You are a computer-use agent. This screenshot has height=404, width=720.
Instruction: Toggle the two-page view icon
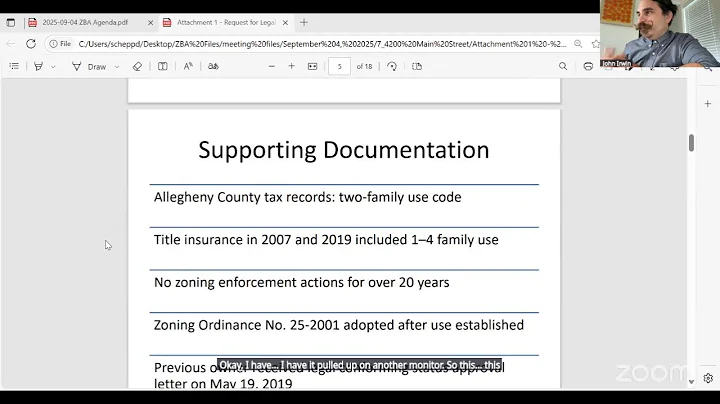[x=417, y=67]
